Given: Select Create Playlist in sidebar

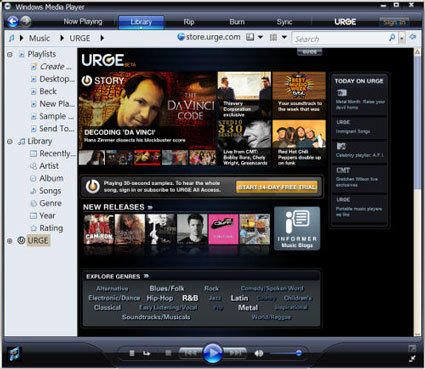Looking at the screenshot, I should [51, 66].
